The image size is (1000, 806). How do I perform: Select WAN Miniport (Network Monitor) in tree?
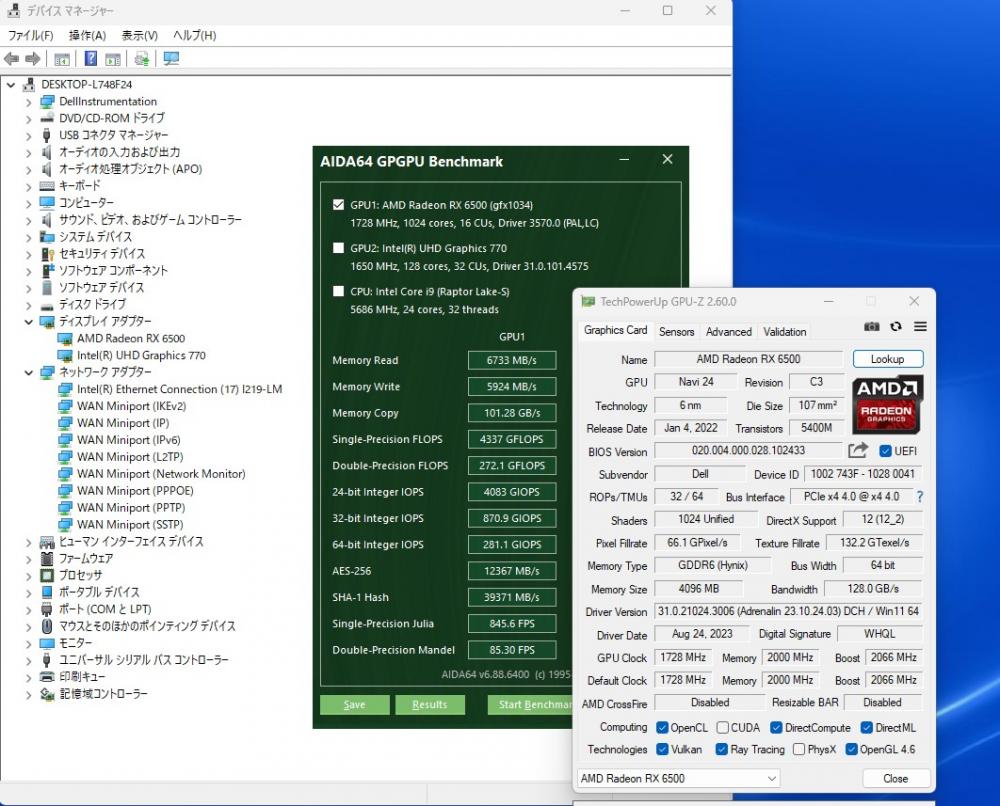pos(161,474)
